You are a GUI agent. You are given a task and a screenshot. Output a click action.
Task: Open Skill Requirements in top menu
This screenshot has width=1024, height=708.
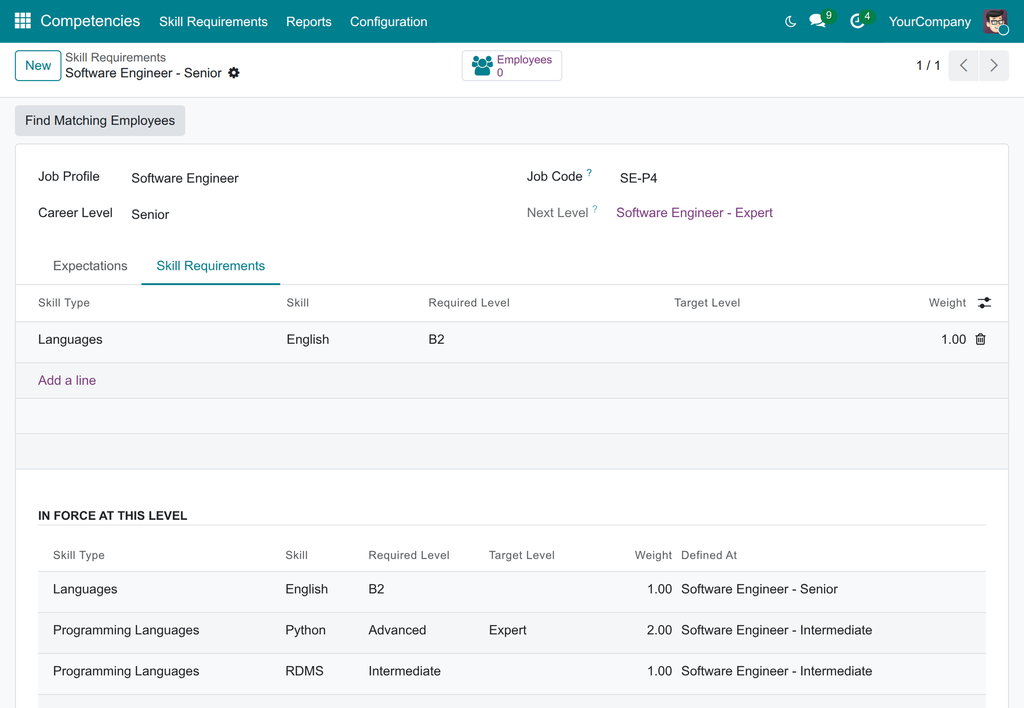coord(214,22)
